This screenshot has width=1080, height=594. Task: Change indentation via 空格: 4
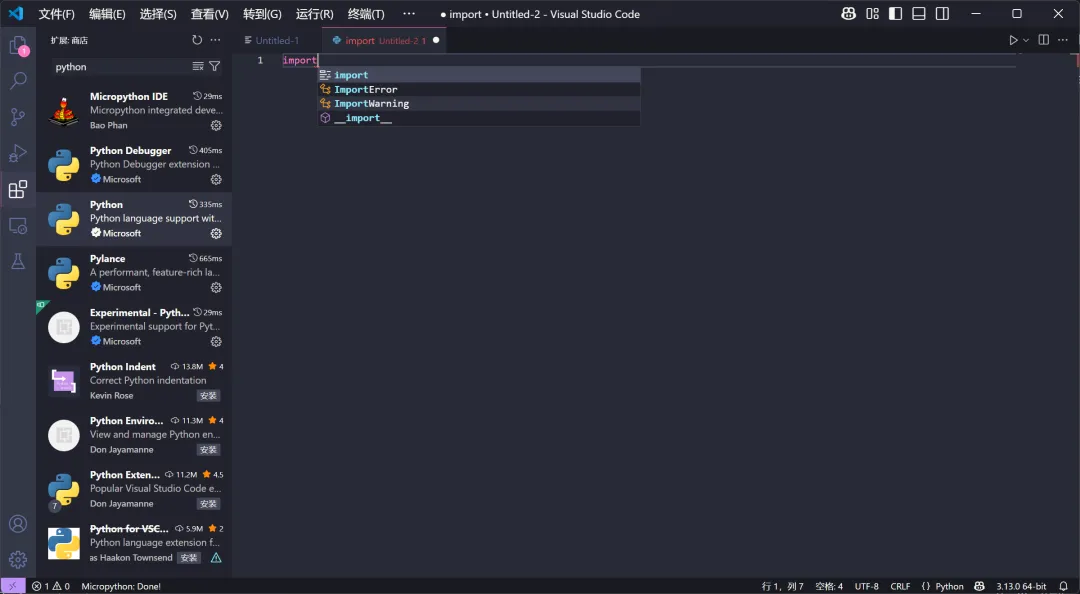pos(829,586)
